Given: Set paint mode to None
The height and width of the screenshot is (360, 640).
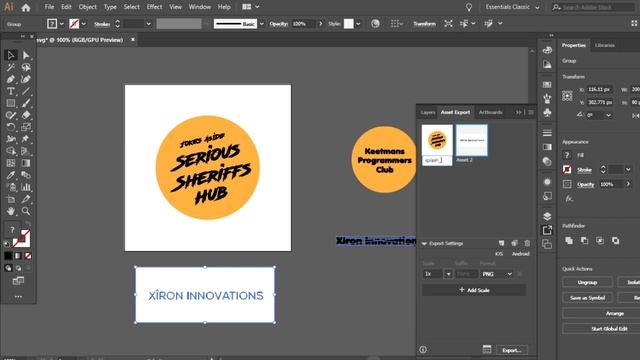Looking at the screenshot, I should click(x=28, y=256).
